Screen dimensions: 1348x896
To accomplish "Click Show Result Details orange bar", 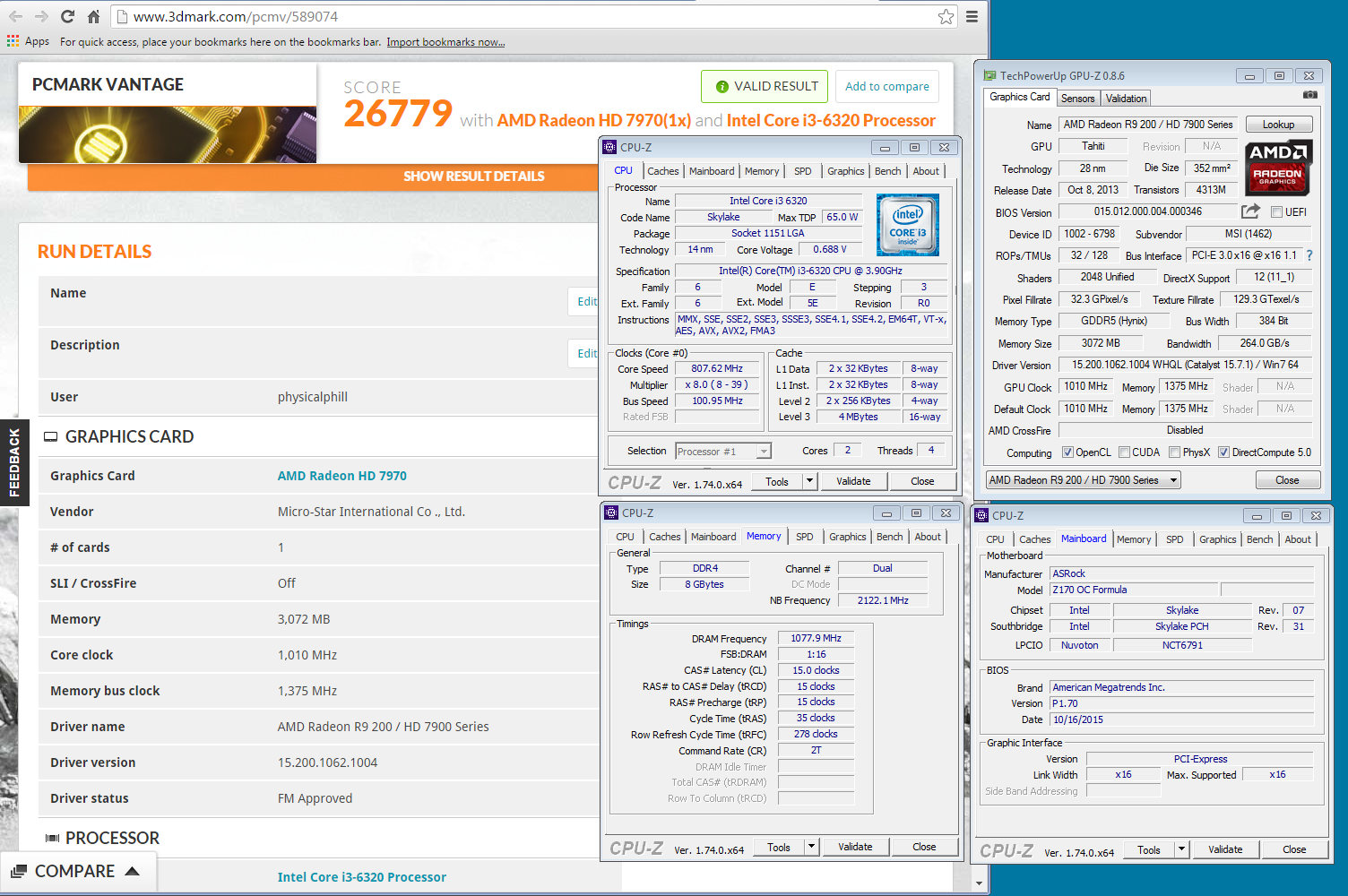I will pyautogui.click(x=474, y=177).
